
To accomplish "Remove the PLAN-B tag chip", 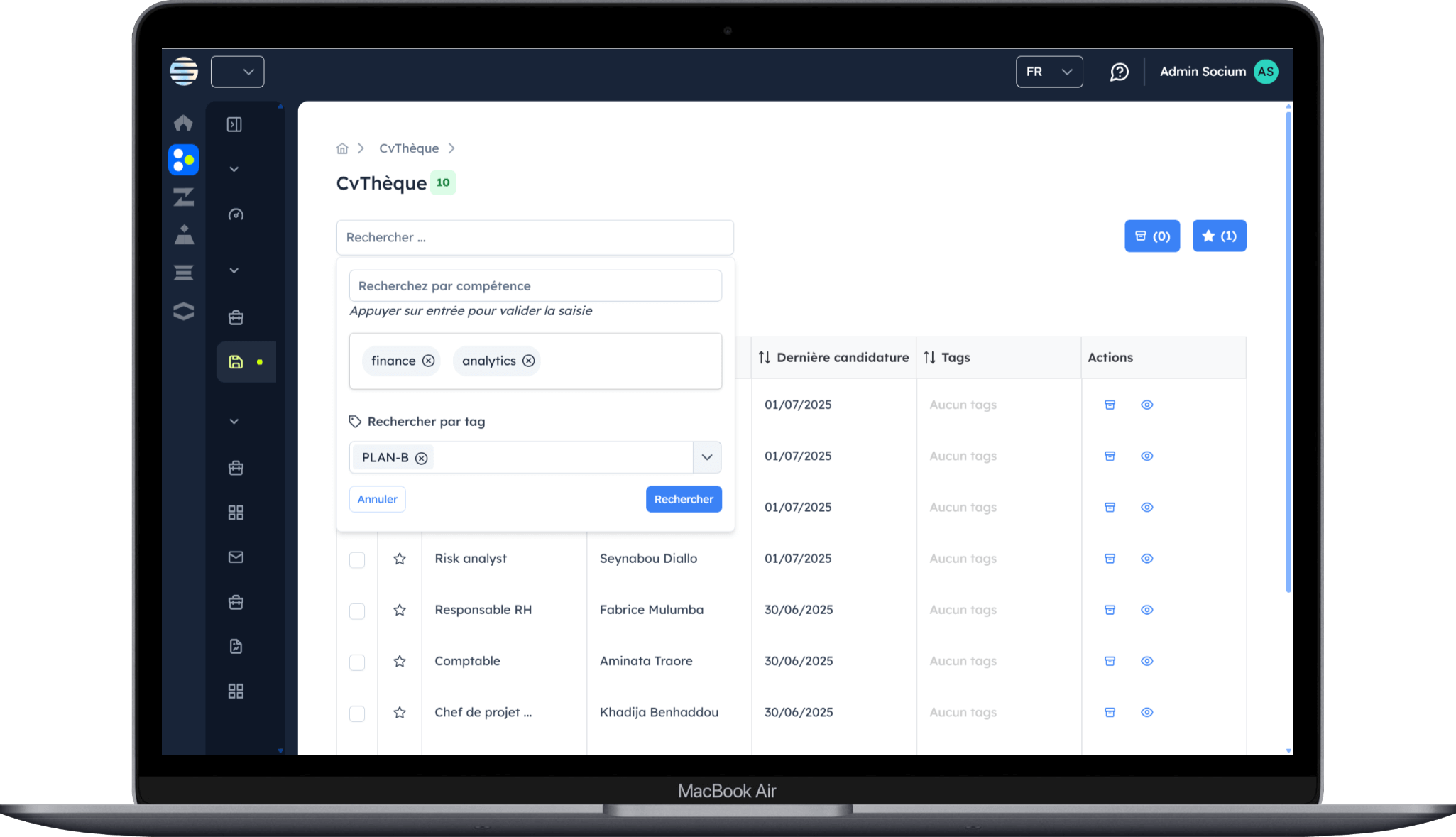I will (x=422, y=458).
